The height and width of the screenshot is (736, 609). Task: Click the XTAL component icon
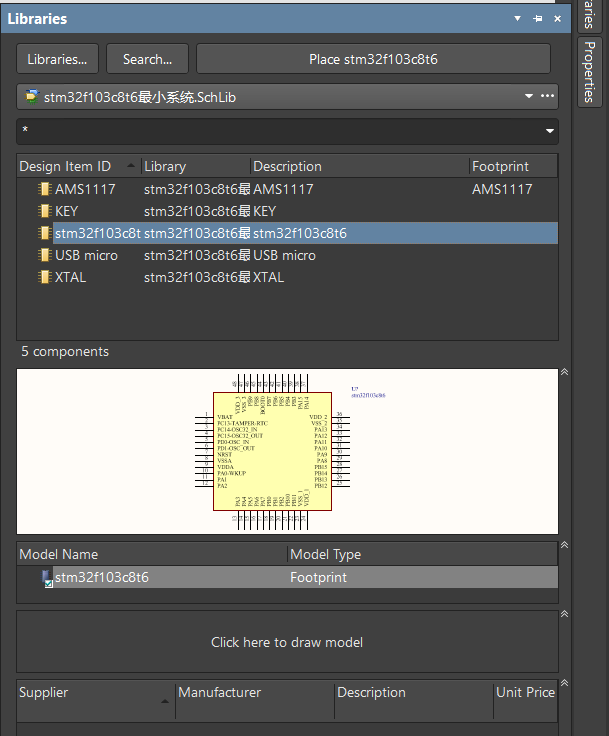pyautogui.click(x=45, y=277)
